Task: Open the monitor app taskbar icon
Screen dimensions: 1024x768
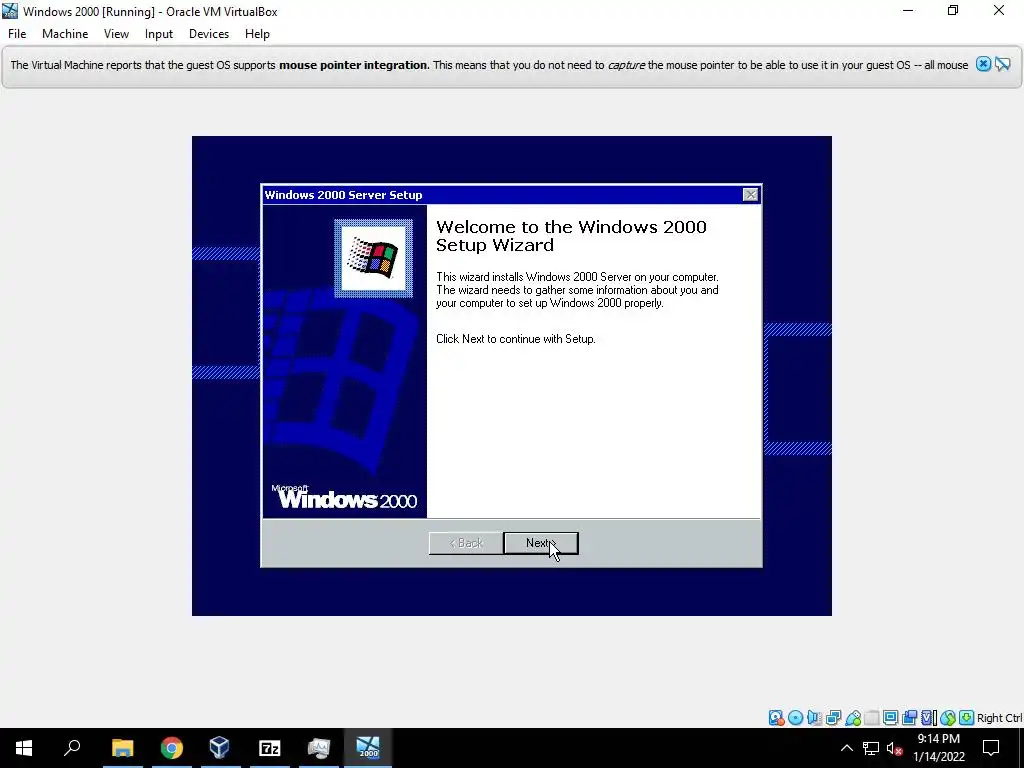Action: (319, 748)
